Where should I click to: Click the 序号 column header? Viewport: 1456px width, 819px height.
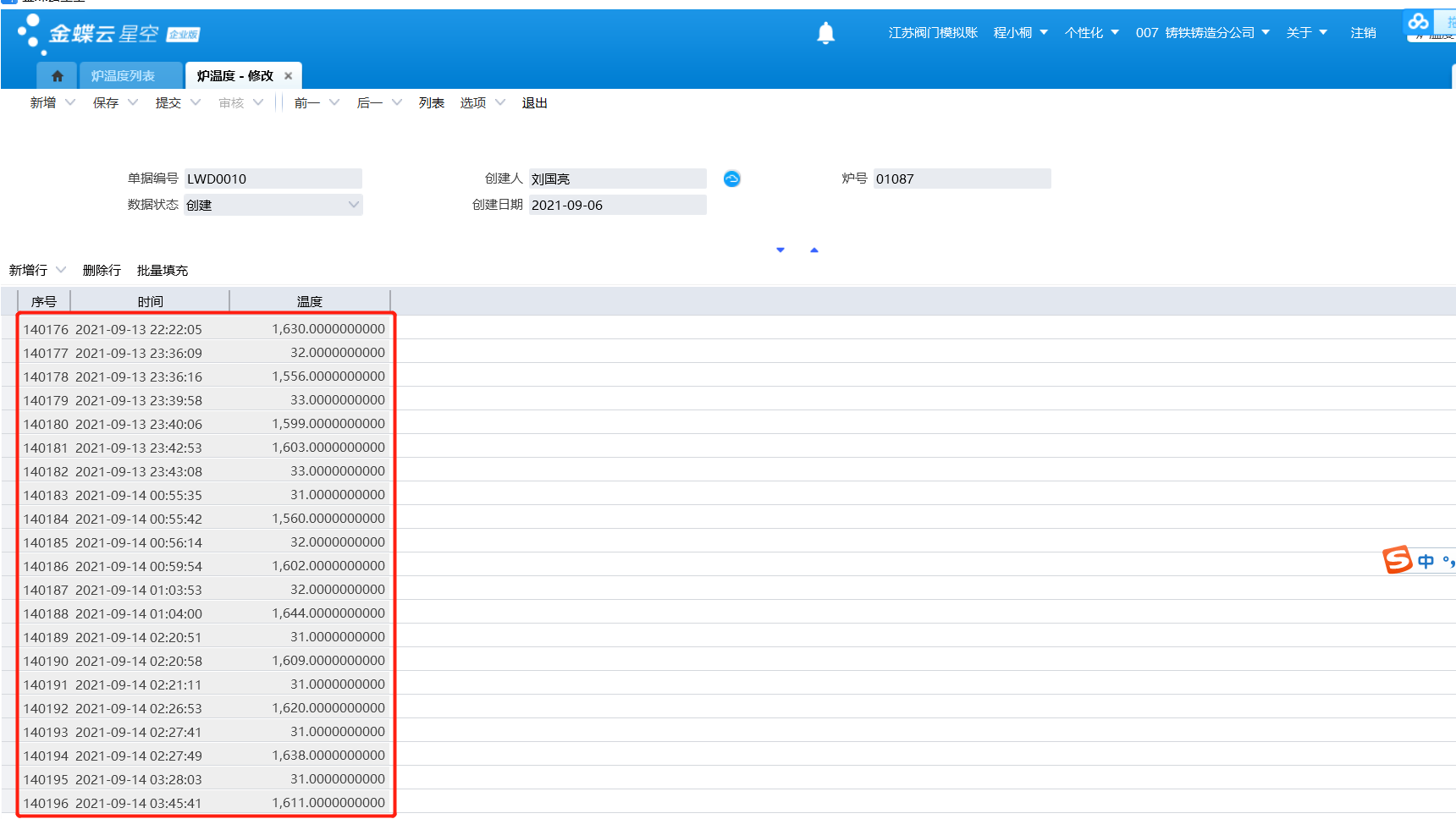tap(44, 301)
